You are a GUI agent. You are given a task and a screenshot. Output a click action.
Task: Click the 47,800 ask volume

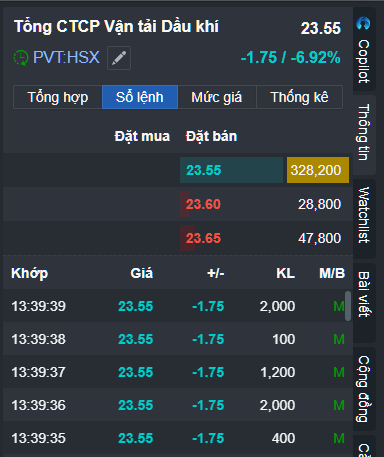pyautogui.click(x=319, y=238)
